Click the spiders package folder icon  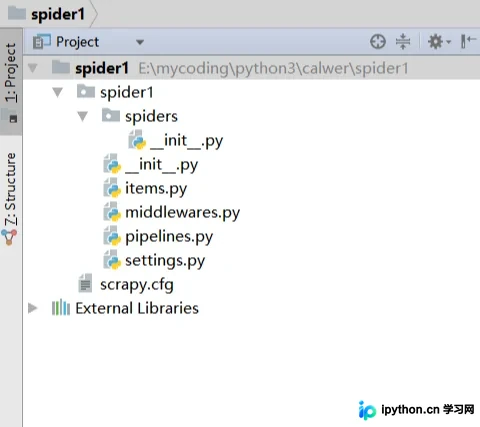click(x=111, y=115)
